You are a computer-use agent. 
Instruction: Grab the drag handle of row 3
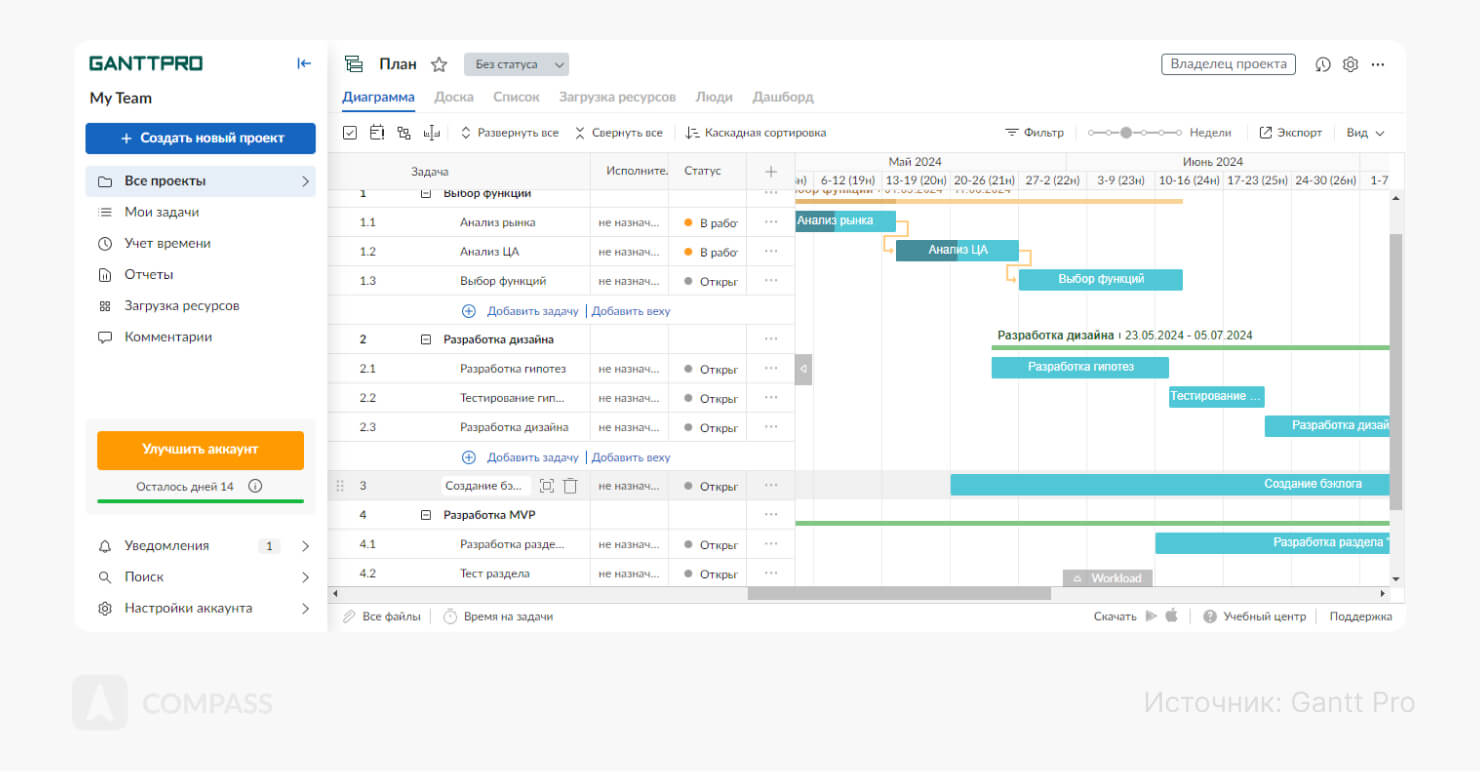(x=340, y=486)
